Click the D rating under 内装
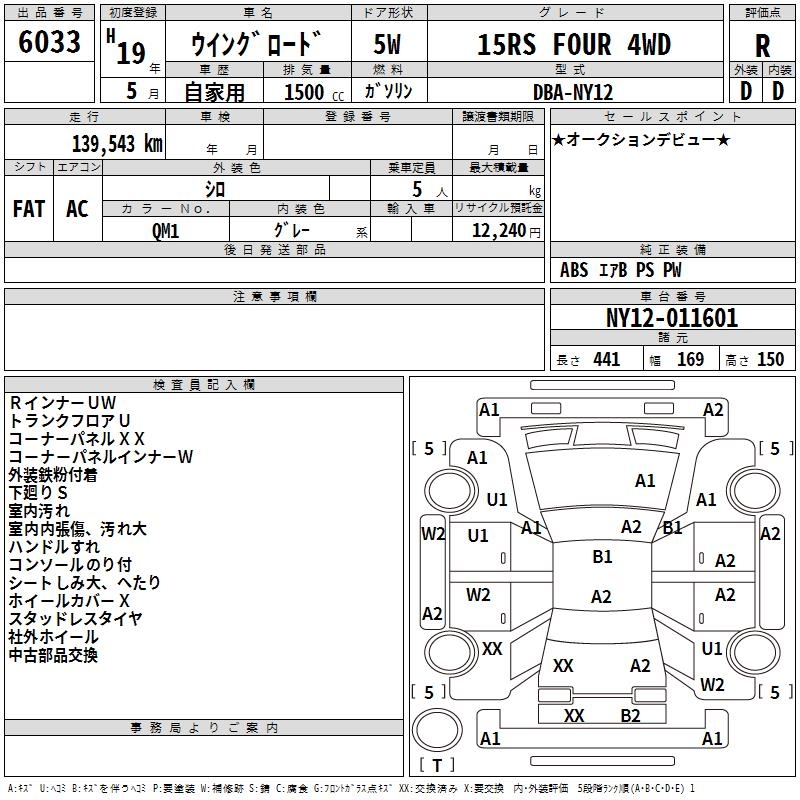This screenshot has height=800, width=800. point(778,91)
